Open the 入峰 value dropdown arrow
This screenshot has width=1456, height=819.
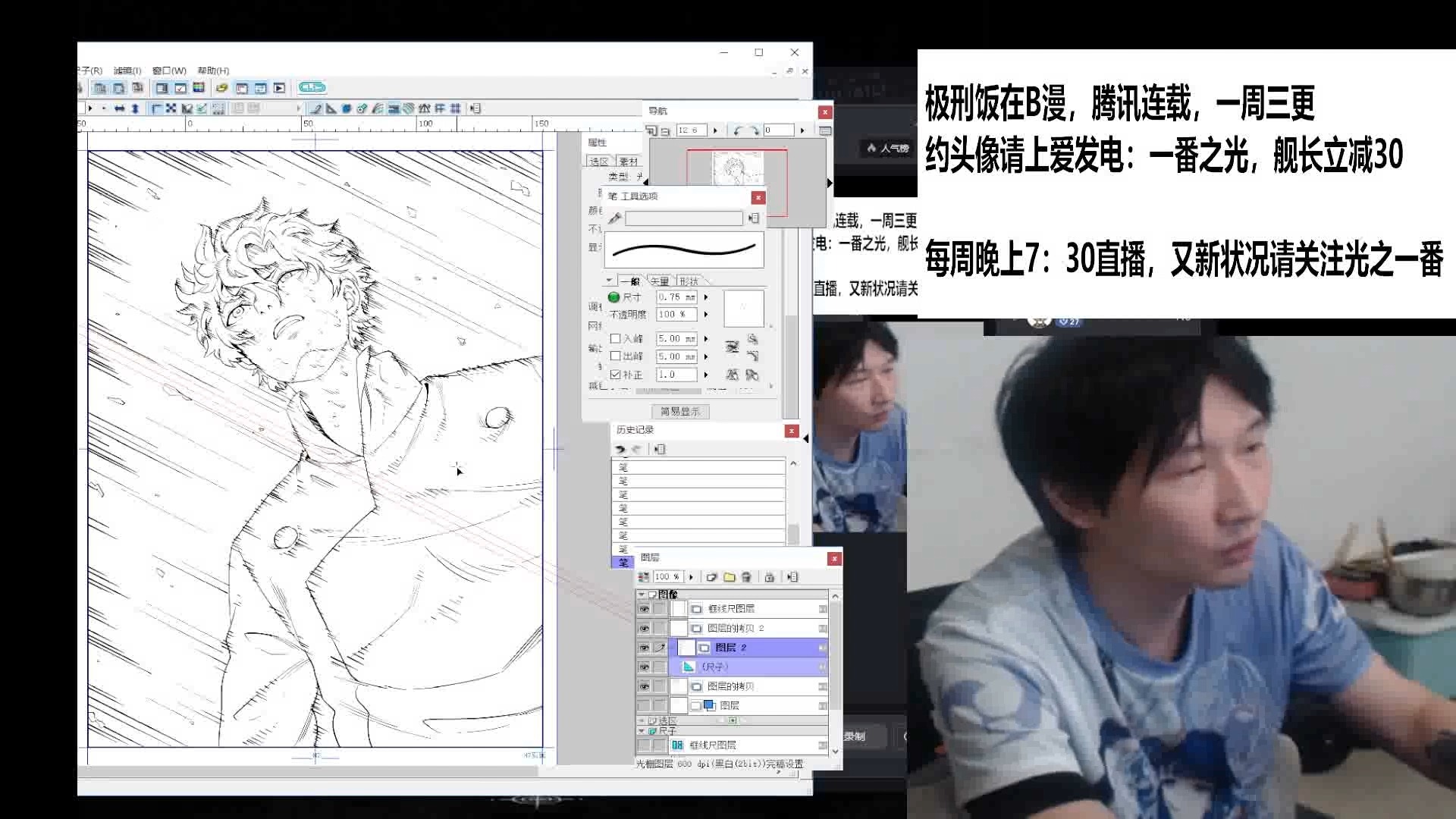(x=706, y=339)
